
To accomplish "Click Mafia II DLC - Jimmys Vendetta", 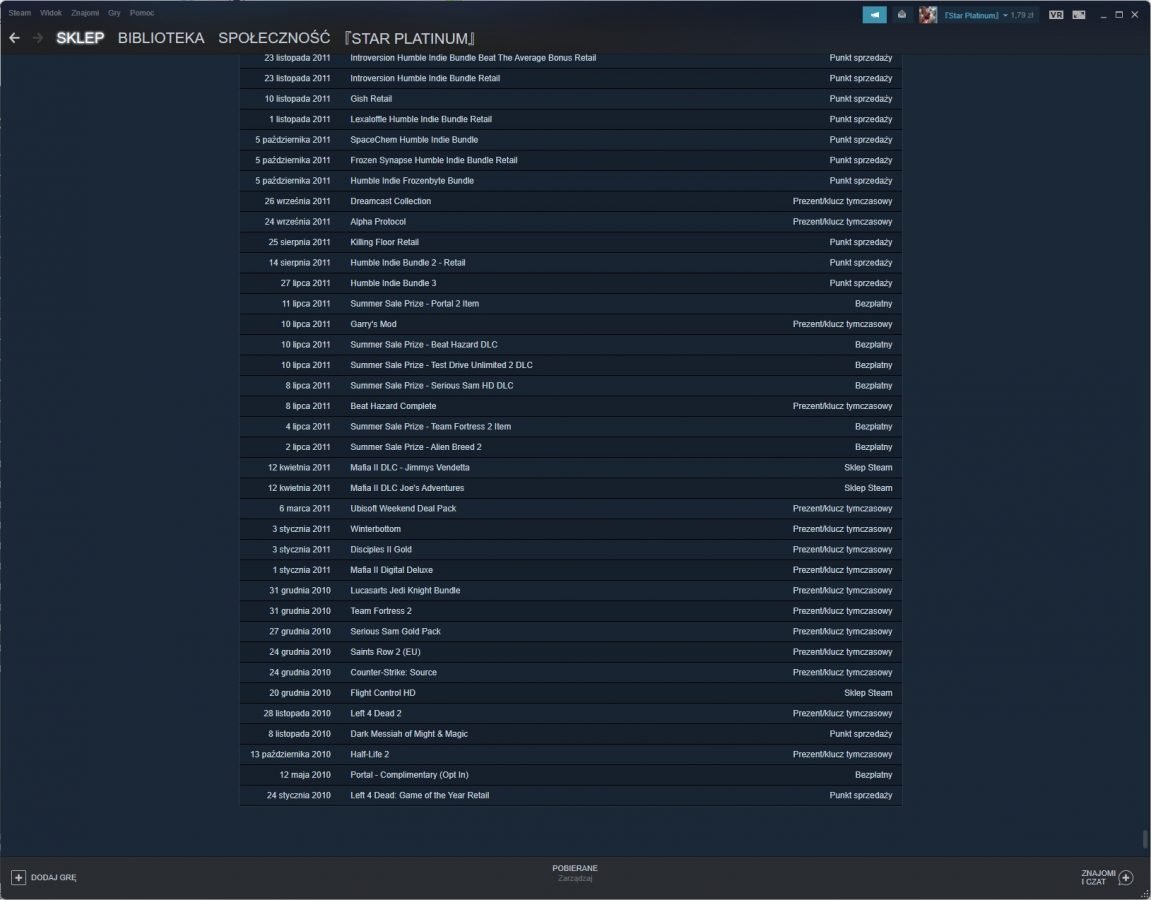I will click(x=410, y=468).
